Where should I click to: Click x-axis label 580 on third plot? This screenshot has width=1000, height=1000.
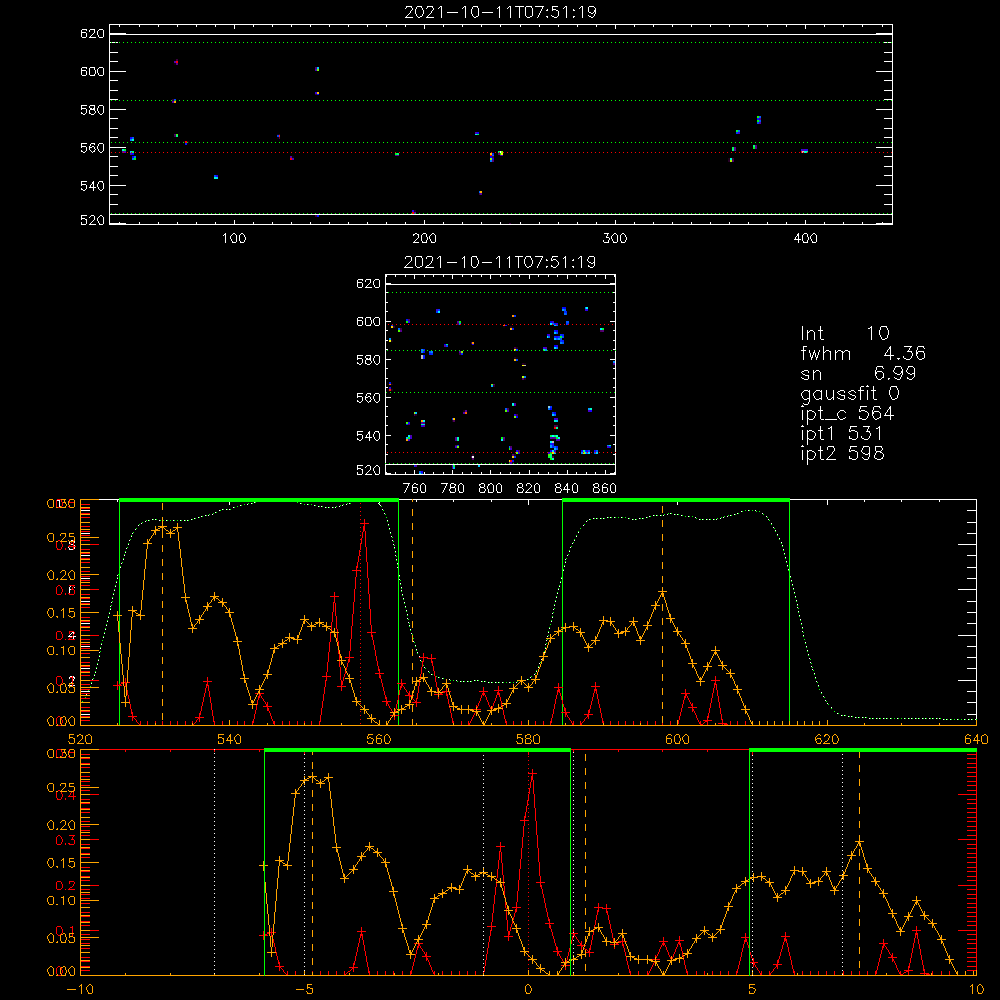point(528,739)
